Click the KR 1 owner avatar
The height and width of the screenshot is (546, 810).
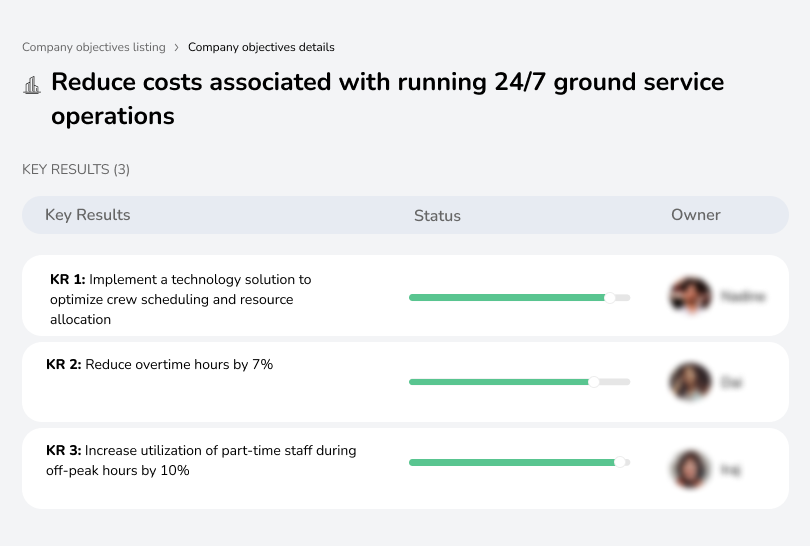[x=690, y=296]
